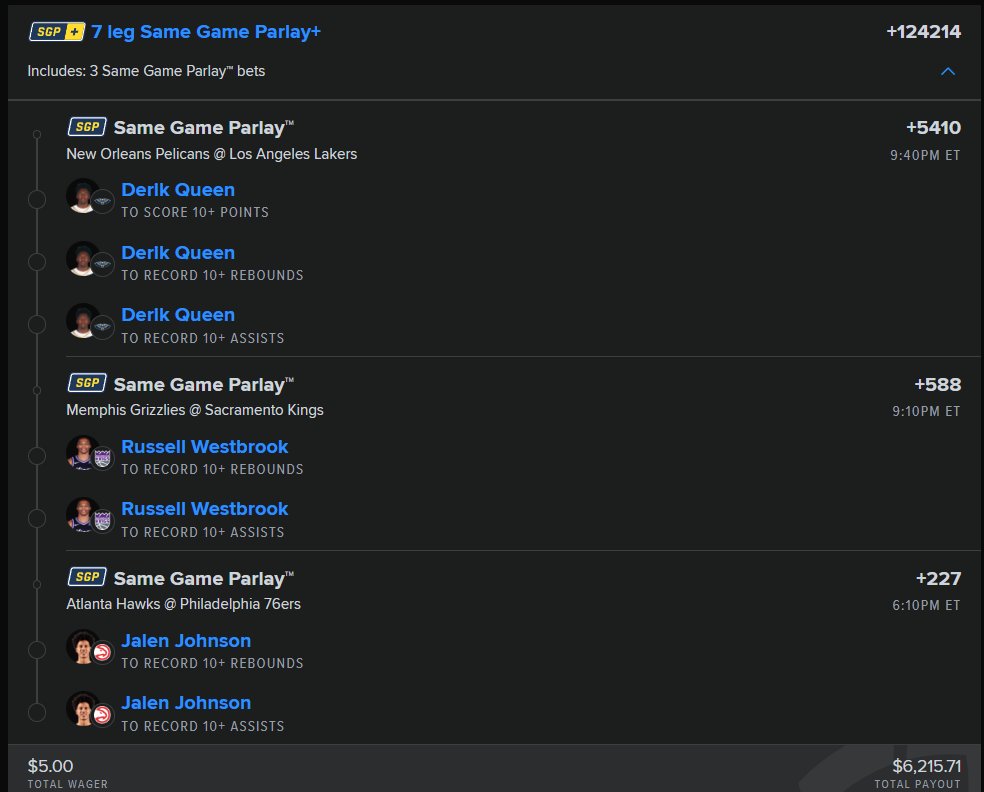Viewport: 984px width, 792px height.
Task: Click the SGP+ badge icon in header
Action: point(56,31)
